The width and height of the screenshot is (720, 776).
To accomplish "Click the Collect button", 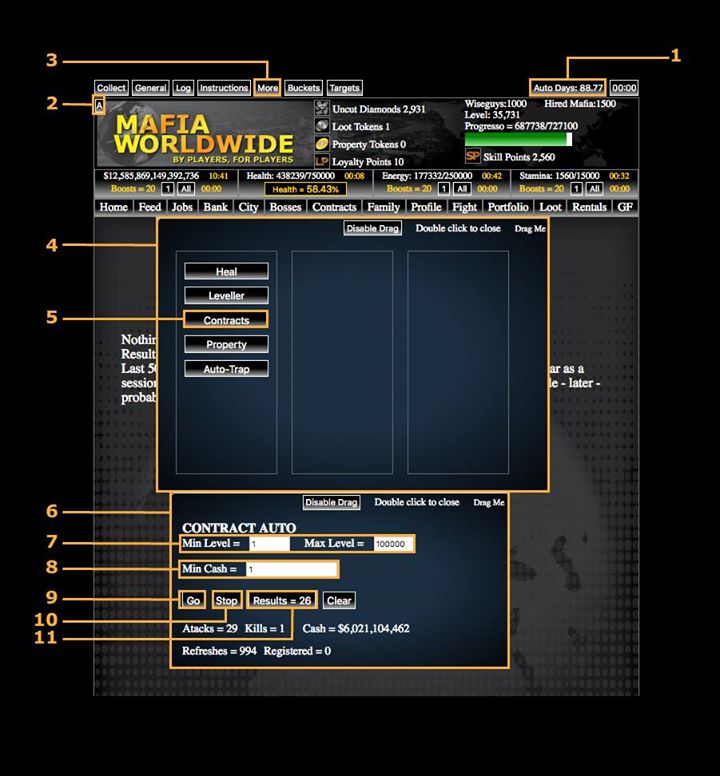I will (x=111, y=88).
